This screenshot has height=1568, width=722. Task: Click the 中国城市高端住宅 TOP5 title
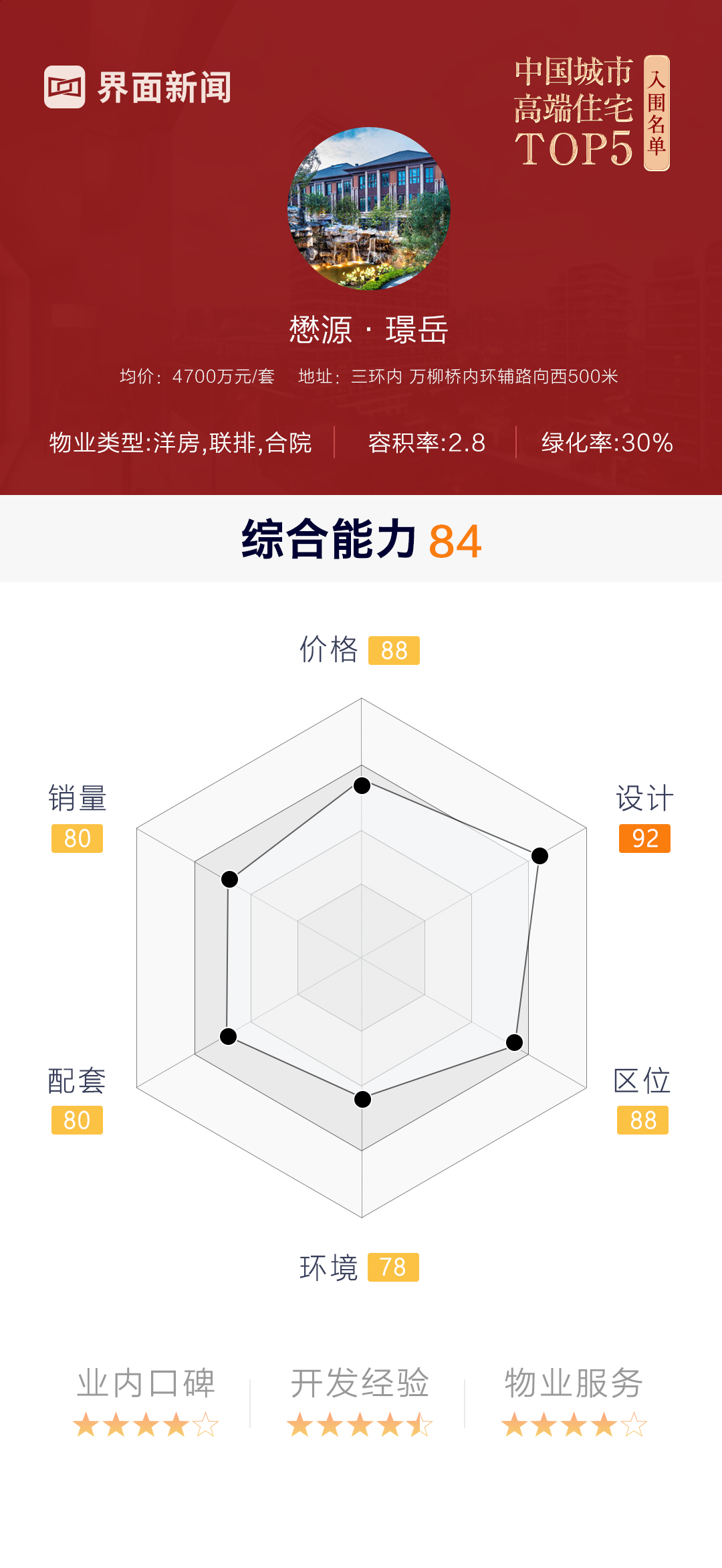[x=574, y=111]
